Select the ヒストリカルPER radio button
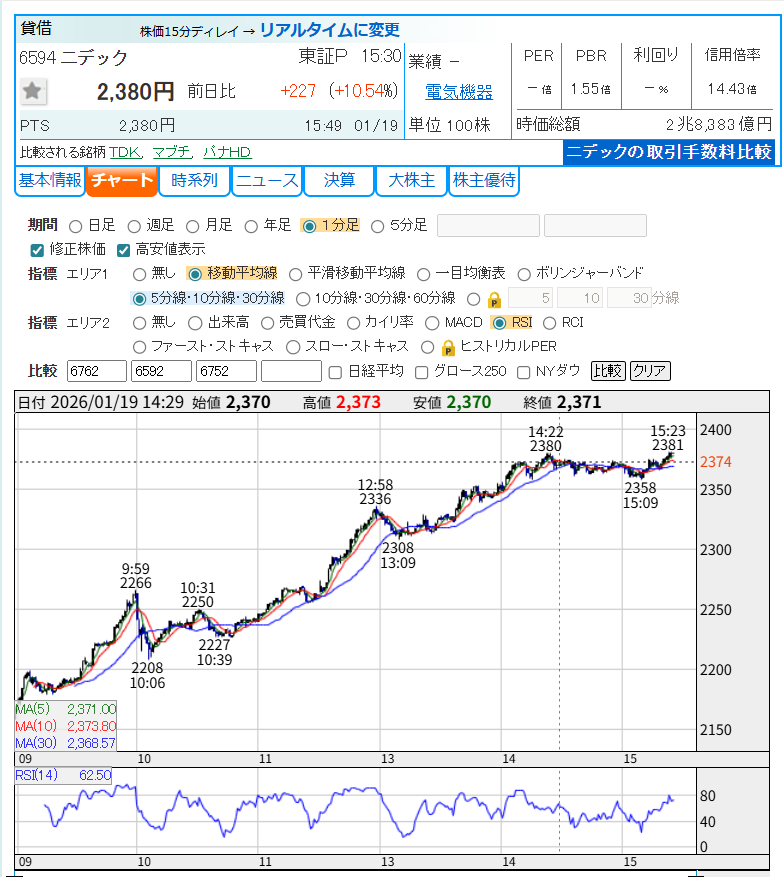Screen dimensions: 784x877 428,347
